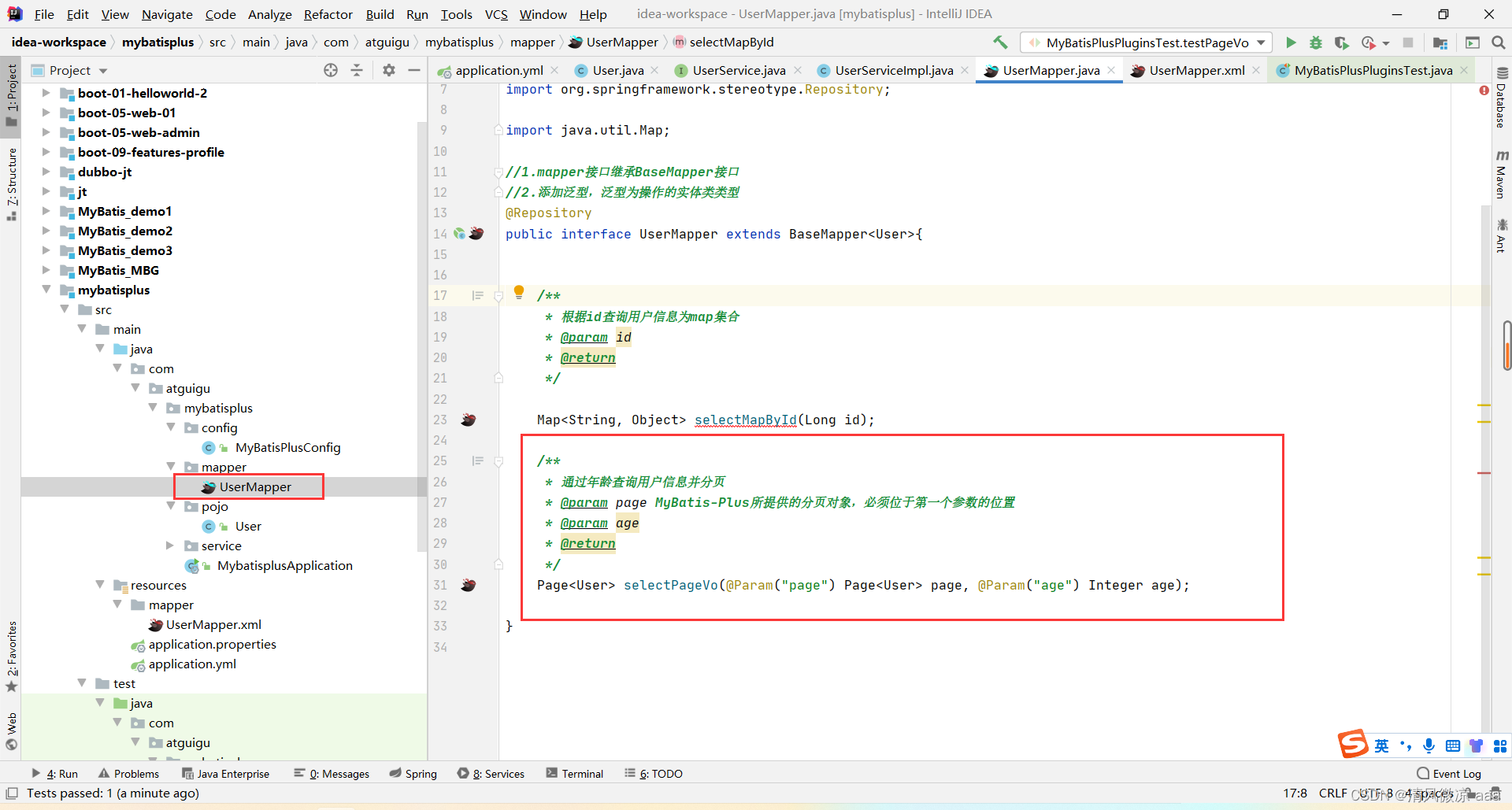1512x810 pixels.
Task: Build project with hammer icon
Action: (1000, 43)
